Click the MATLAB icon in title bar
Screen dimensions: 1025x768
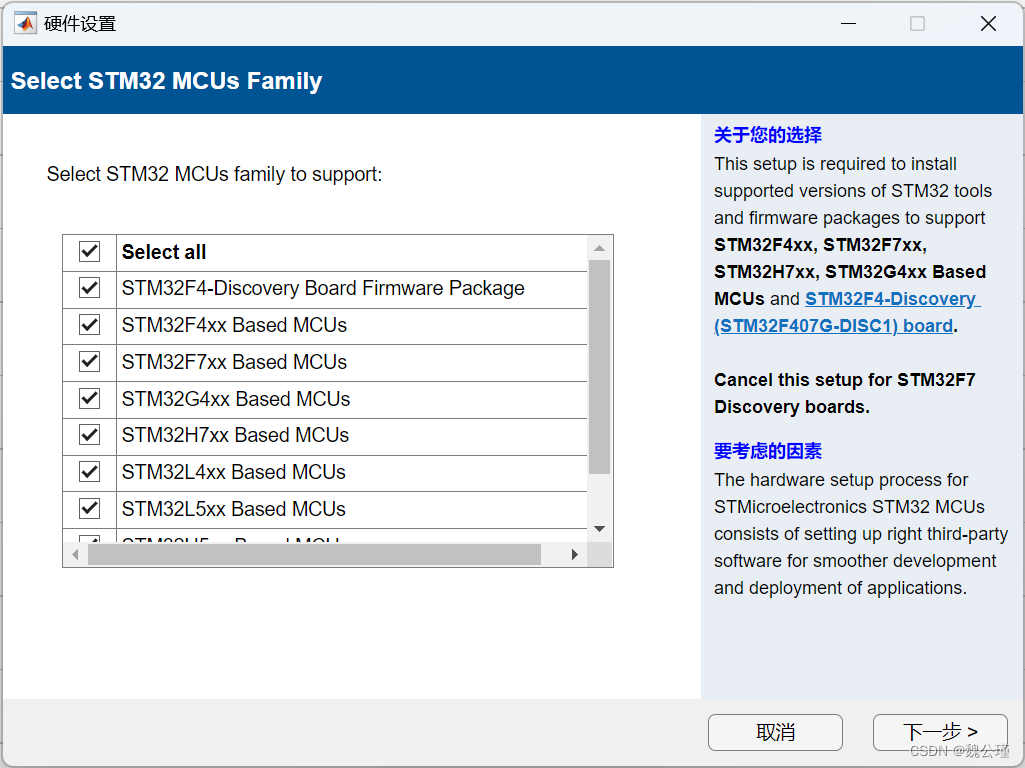coord(25,24)
